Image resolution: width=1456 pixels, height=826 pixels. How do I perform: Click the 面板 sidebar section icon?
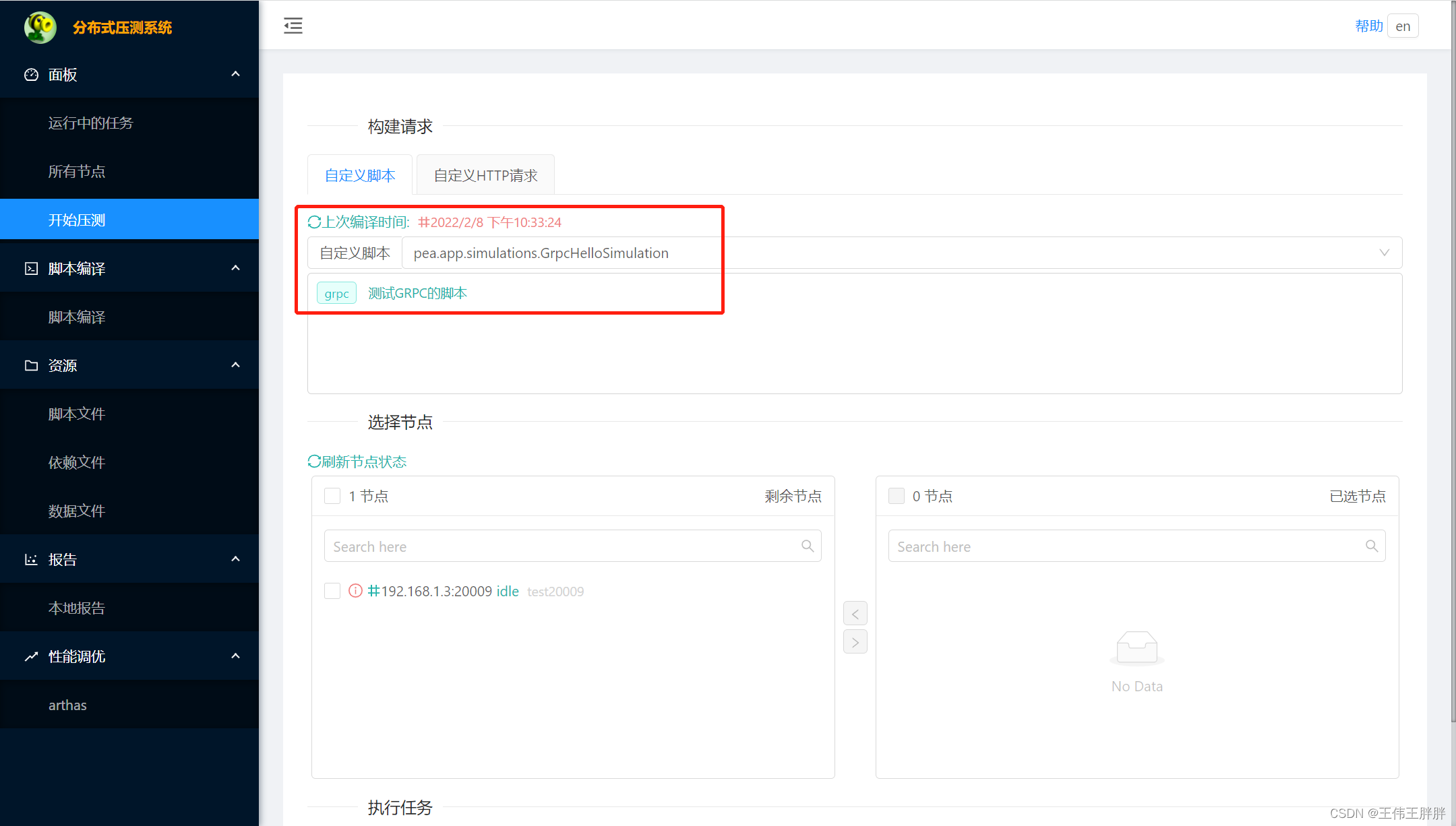coord(30,74)
